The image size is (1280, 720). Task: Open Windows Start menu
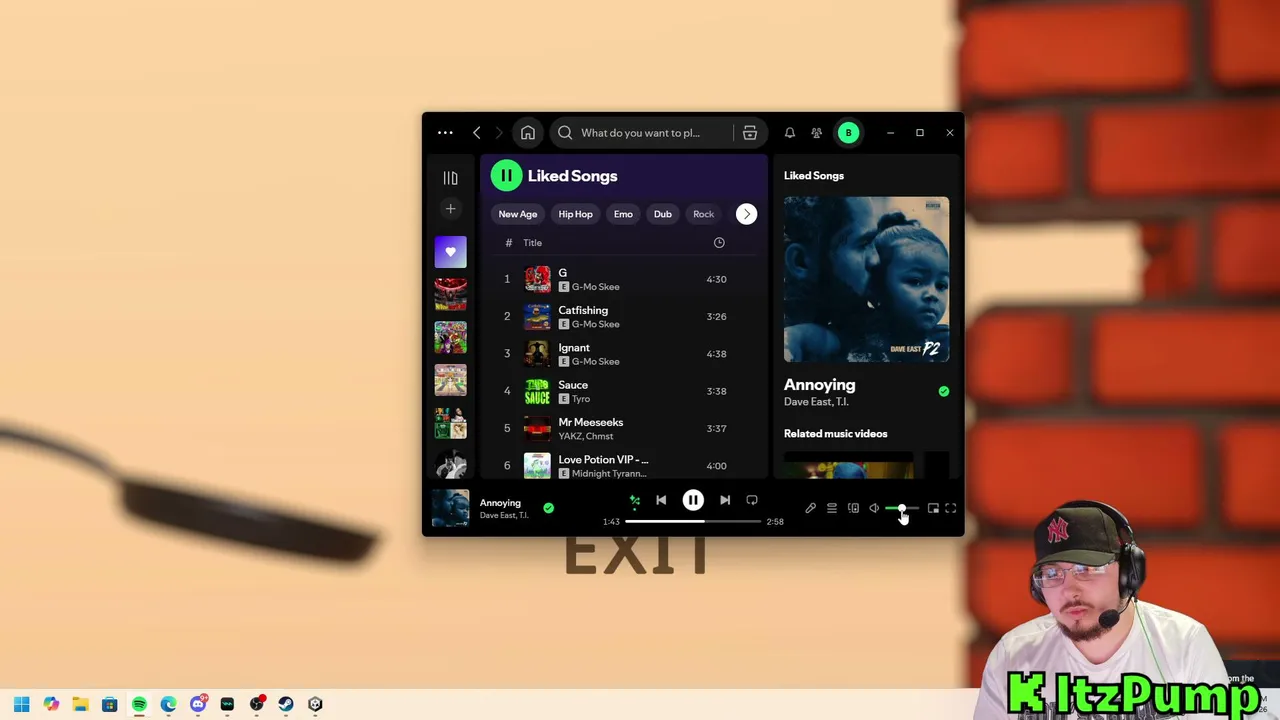pos(22,704)
